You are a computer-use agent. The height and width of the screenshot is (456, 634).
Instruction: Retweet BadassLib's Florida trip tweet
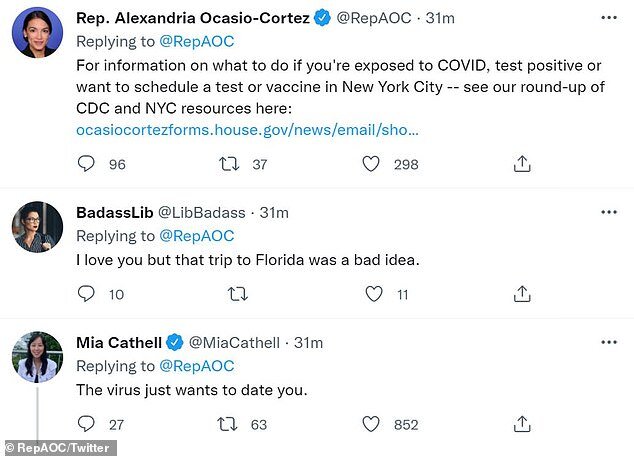(x=237, y=294)
